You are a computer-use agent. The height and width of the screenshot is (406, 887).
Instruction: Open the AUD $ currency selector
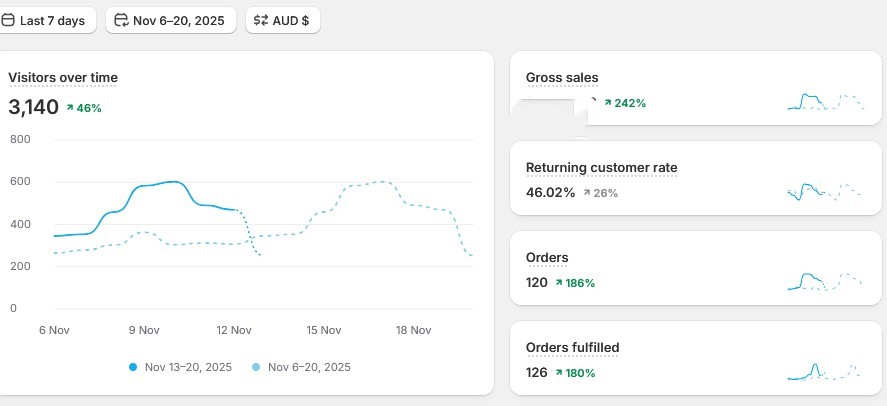(x=283, y=20)
